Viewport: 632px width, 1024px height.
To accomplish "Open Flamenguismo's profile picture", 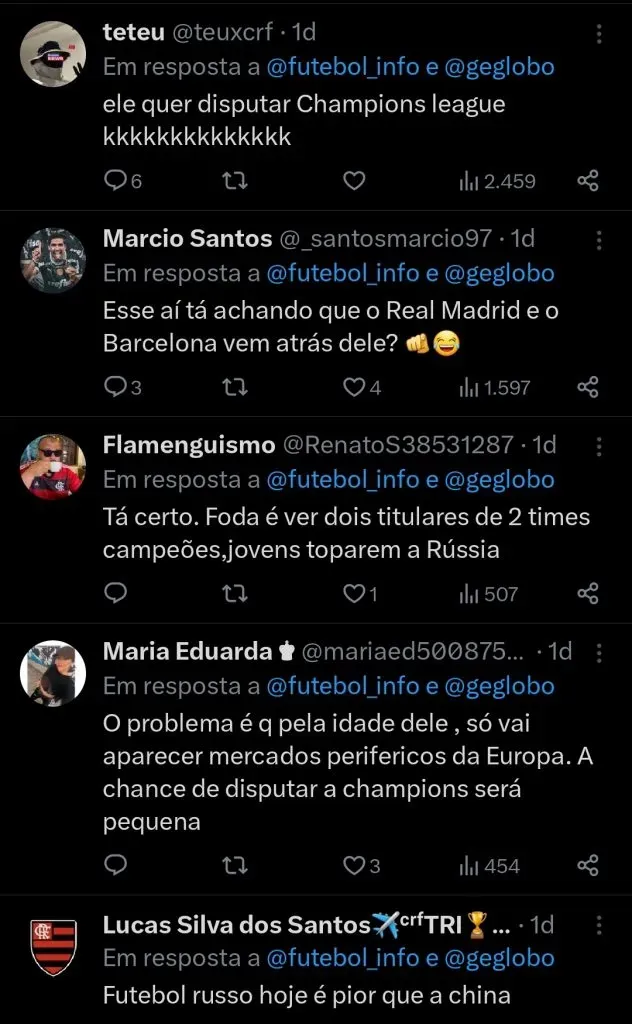I will (53, 465).
